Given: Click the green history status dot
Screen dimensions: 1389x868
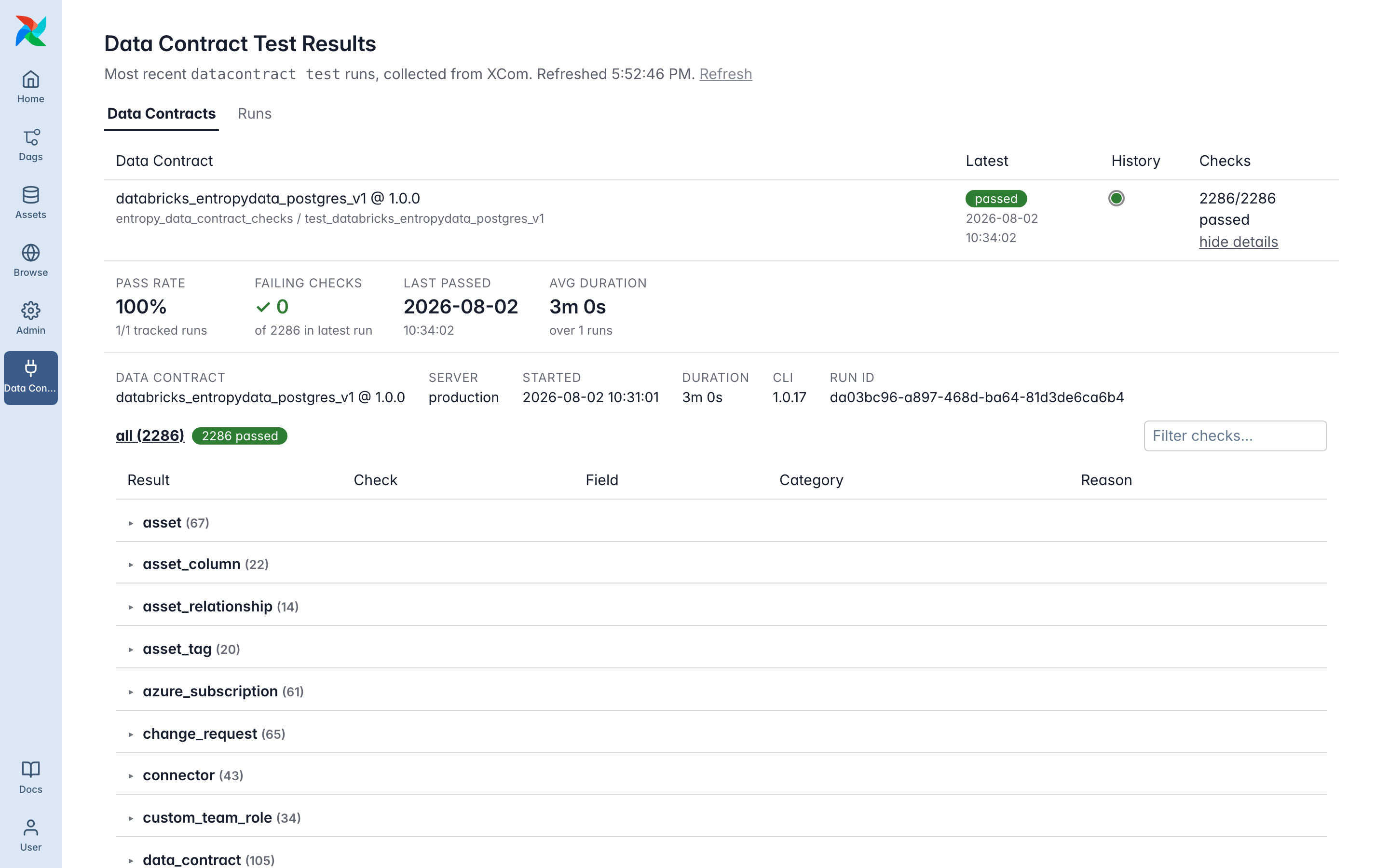Looking at the screenshot, I should pos(1116,198).
